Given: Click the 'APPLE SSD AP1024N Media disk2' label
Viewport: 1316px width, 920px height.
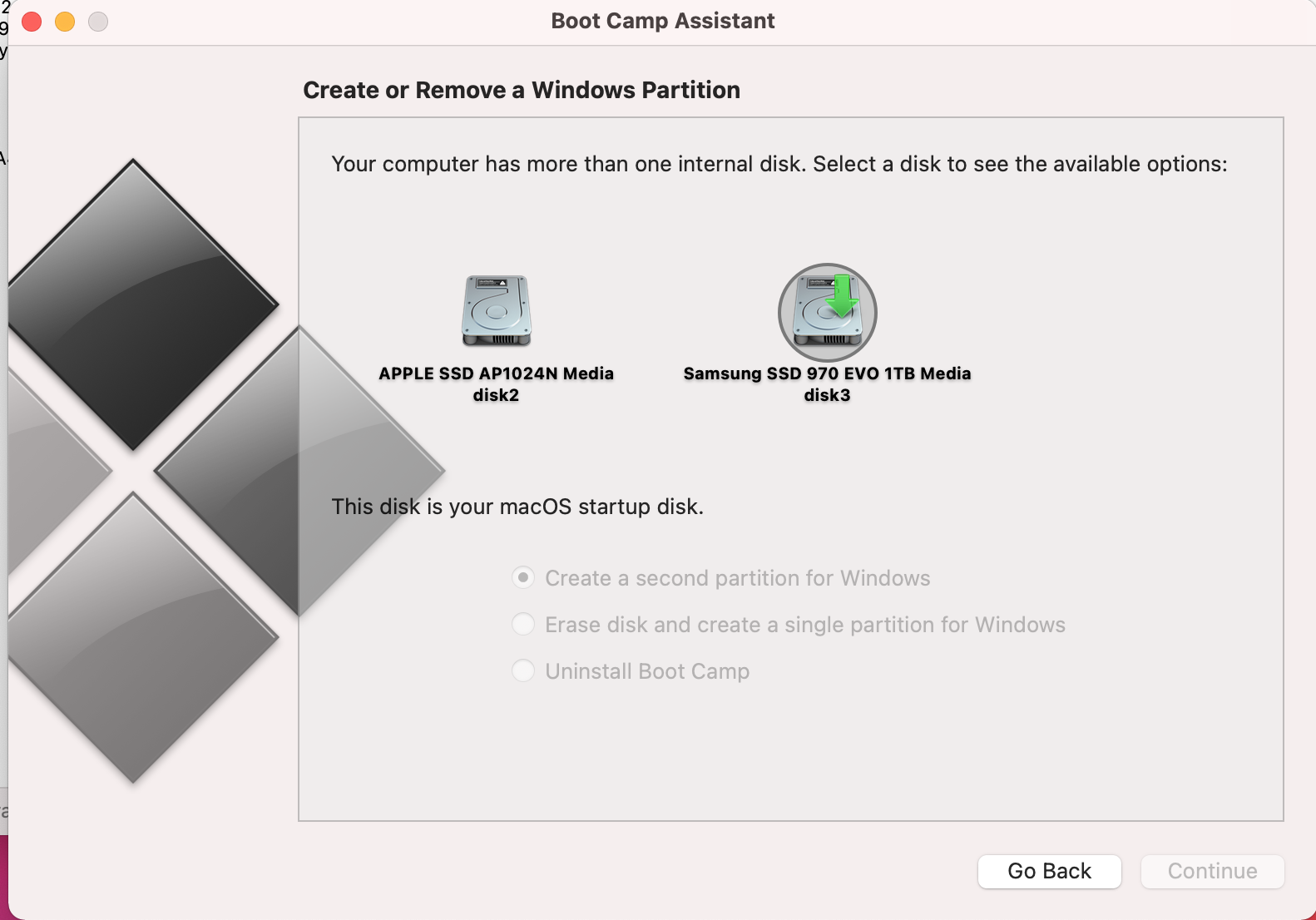Looking at the screenshot, I should coord(496,384).
